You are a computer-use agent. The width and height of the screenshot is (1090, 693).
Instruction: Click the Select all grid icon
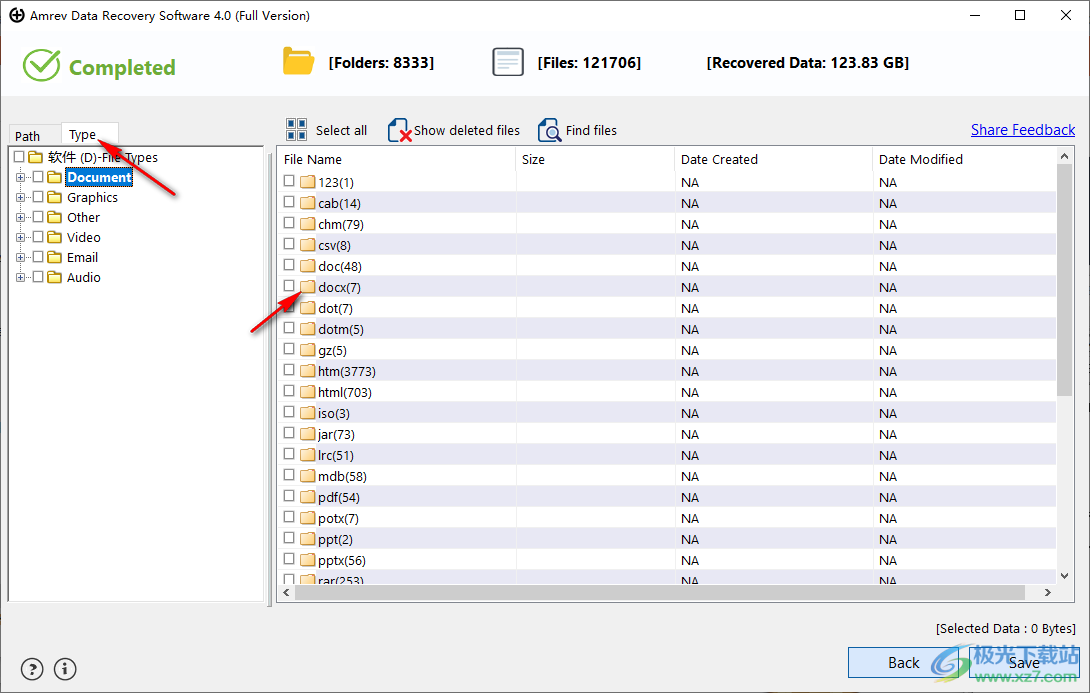[x=296, y=129]
